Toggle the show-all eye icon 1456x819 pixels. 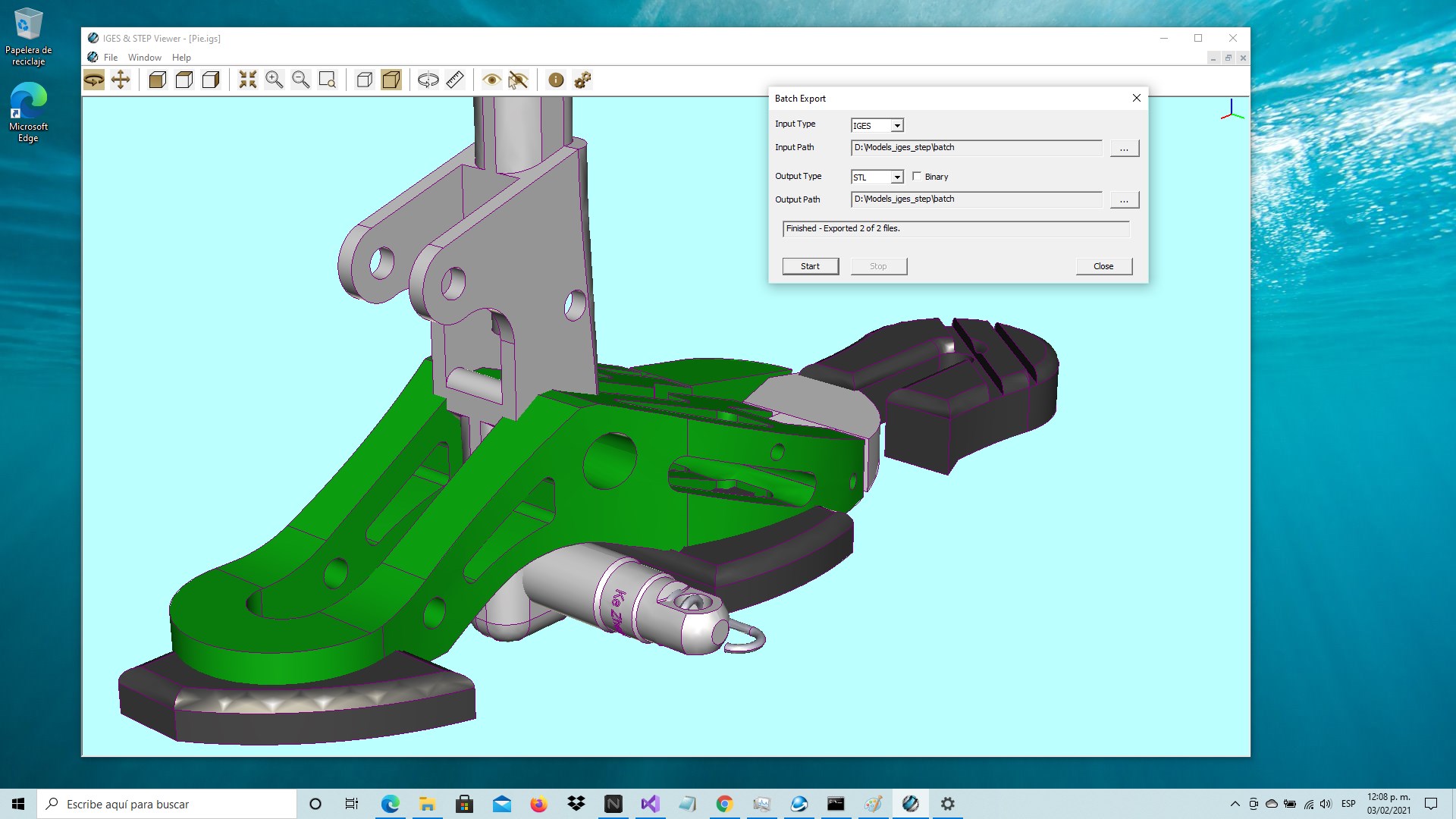[x=491, y=80]
